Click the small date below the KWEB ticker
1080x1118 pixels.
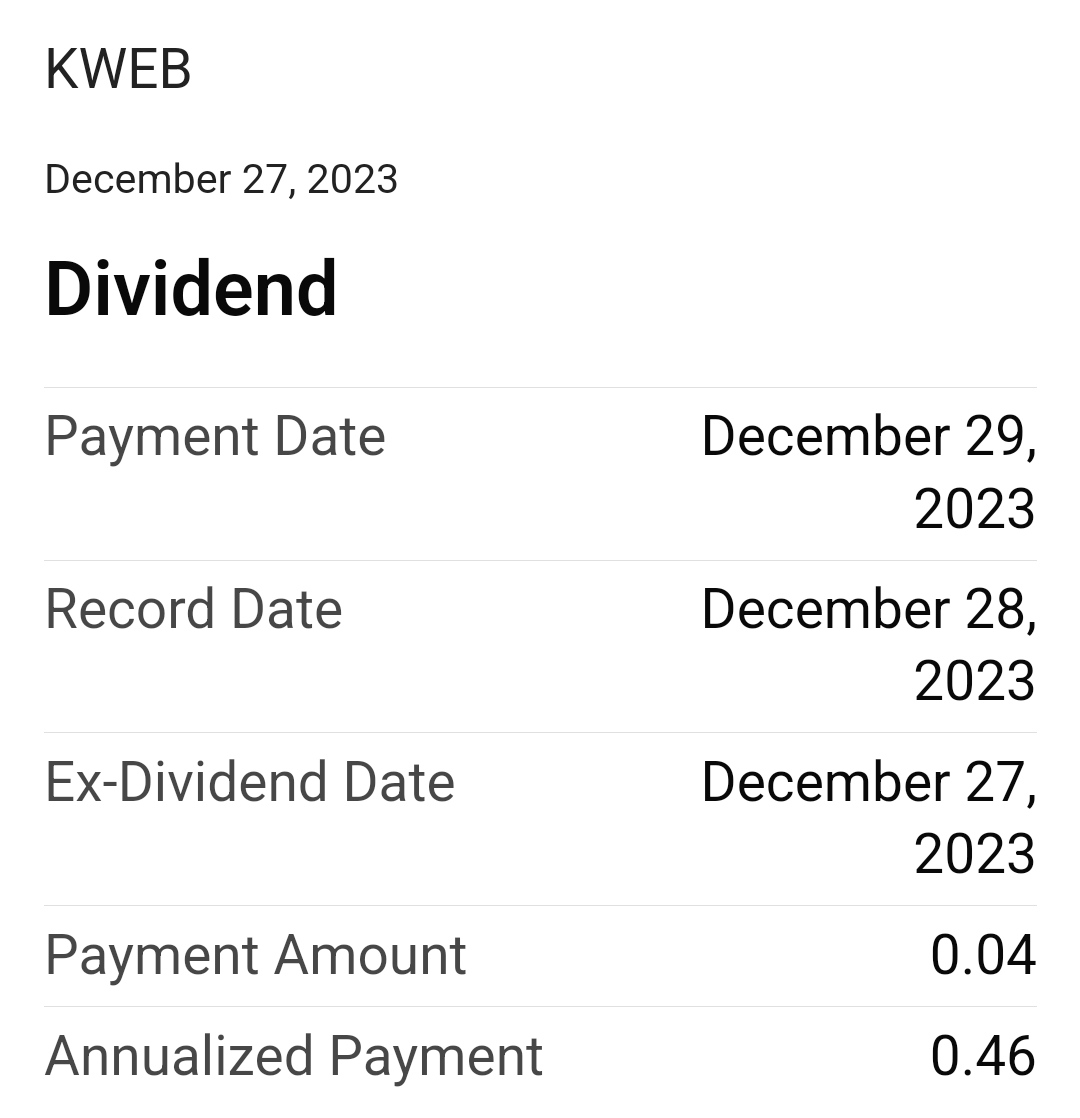221,180
